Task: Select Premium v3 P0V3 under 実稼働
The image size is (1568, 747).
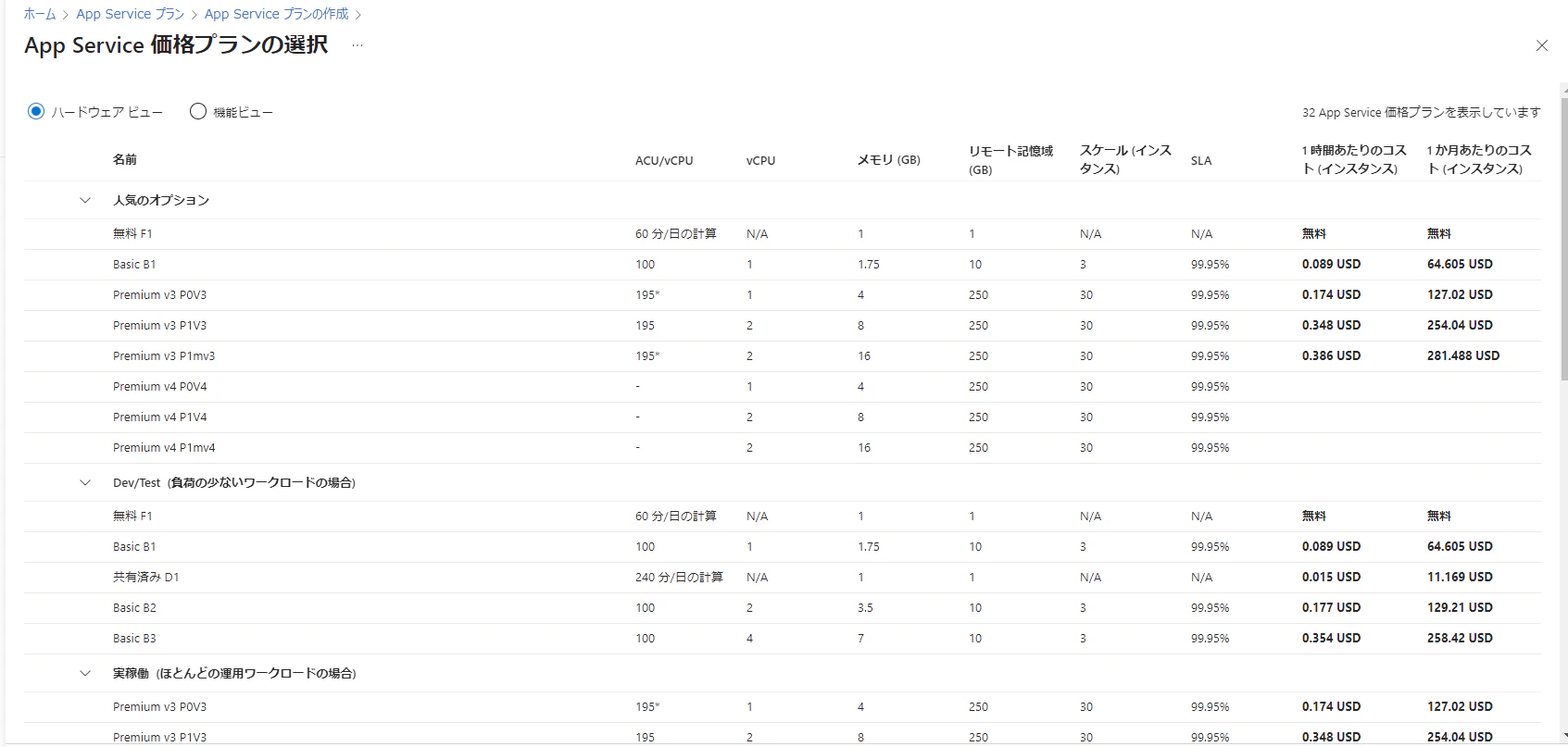Action: click(783, 707)
